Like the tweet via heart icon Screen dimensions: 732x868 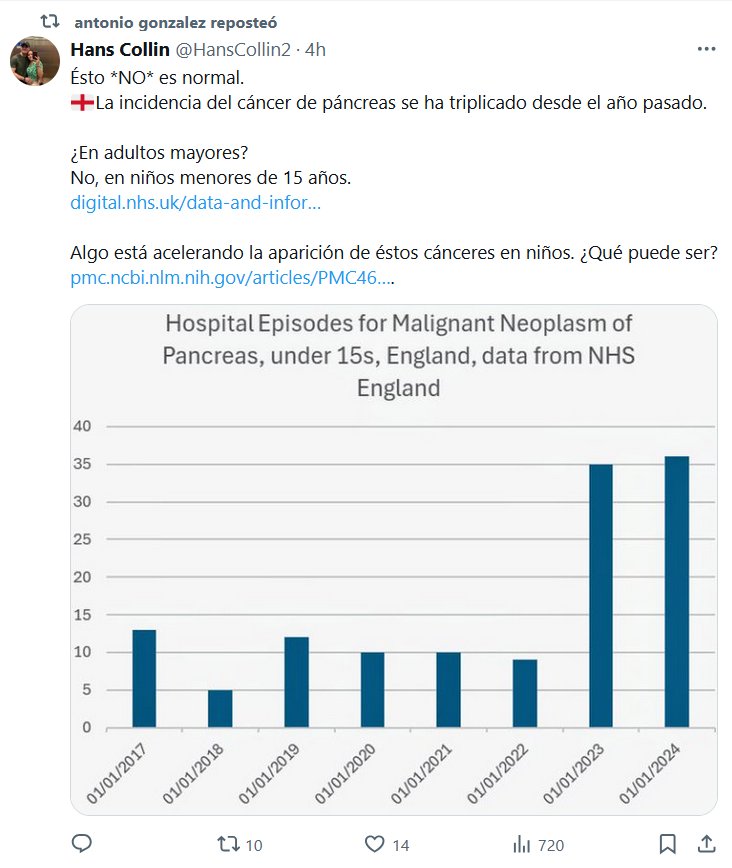point(375,844)
